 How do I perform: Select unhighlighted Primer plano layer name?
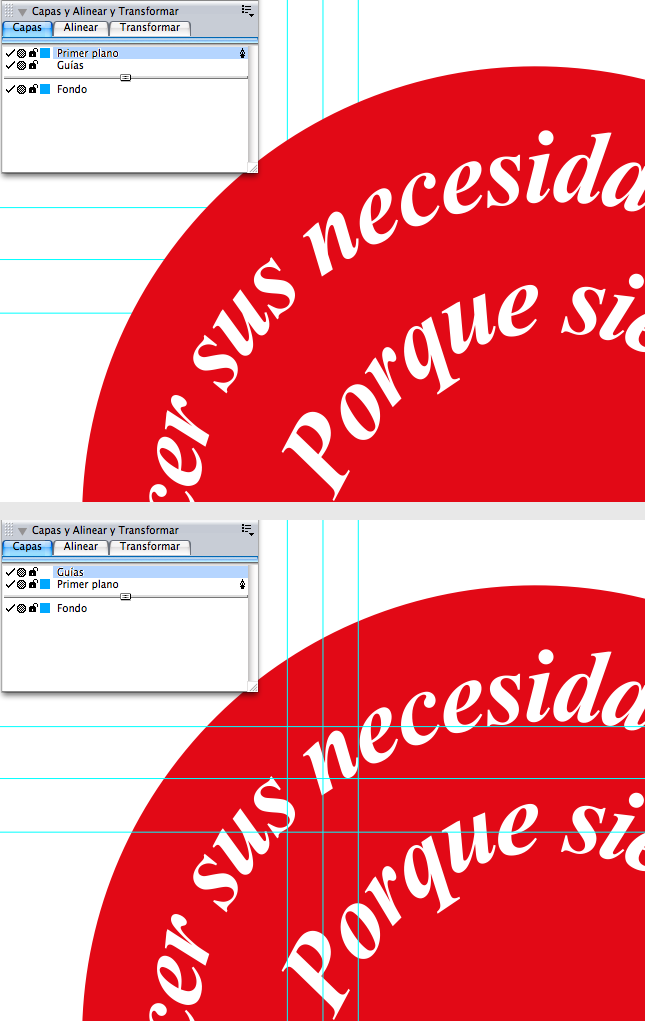[x=88, y=584]
